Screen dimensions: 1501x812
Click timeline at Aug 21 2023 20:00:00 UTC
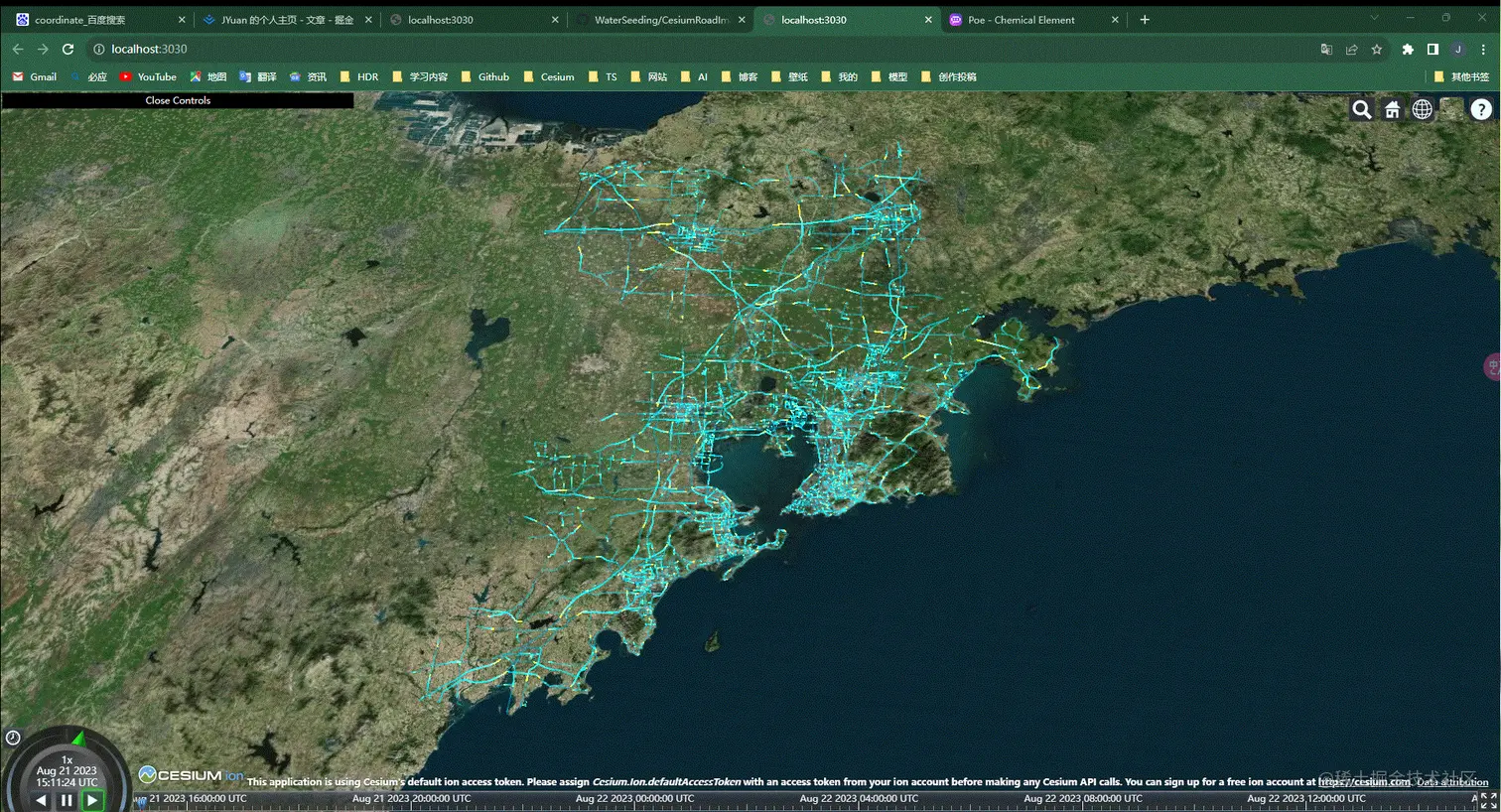pyautogui.click(x=411, y=799)
